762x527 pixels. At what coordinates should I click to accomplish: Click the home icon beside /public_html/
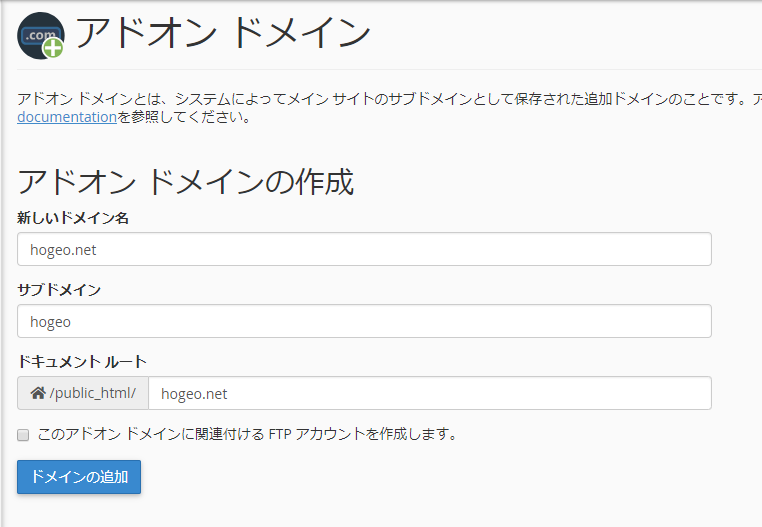click(x=38, y=393)
